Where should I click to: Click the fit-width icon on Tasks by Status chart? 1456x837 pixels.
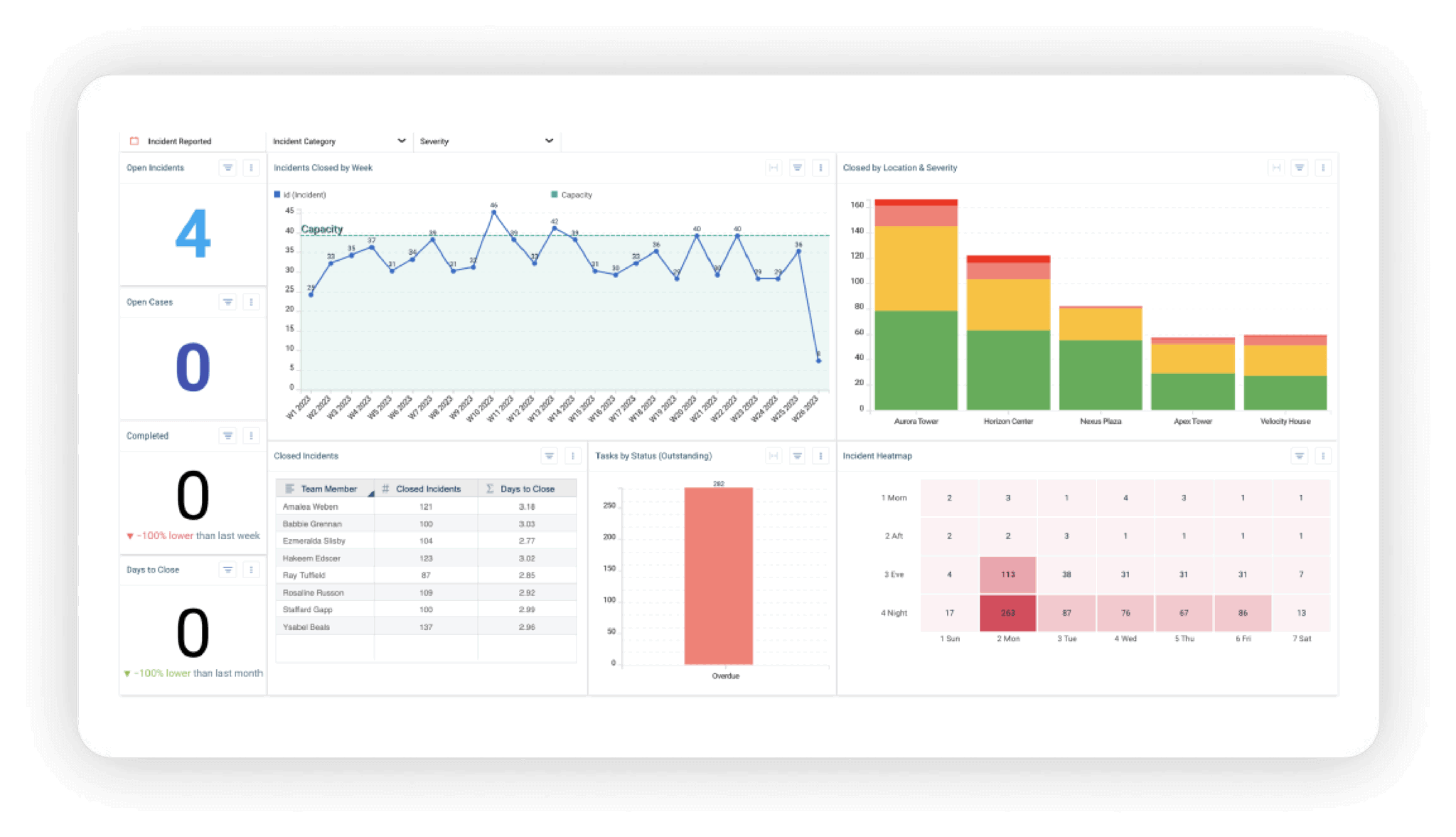773,456
